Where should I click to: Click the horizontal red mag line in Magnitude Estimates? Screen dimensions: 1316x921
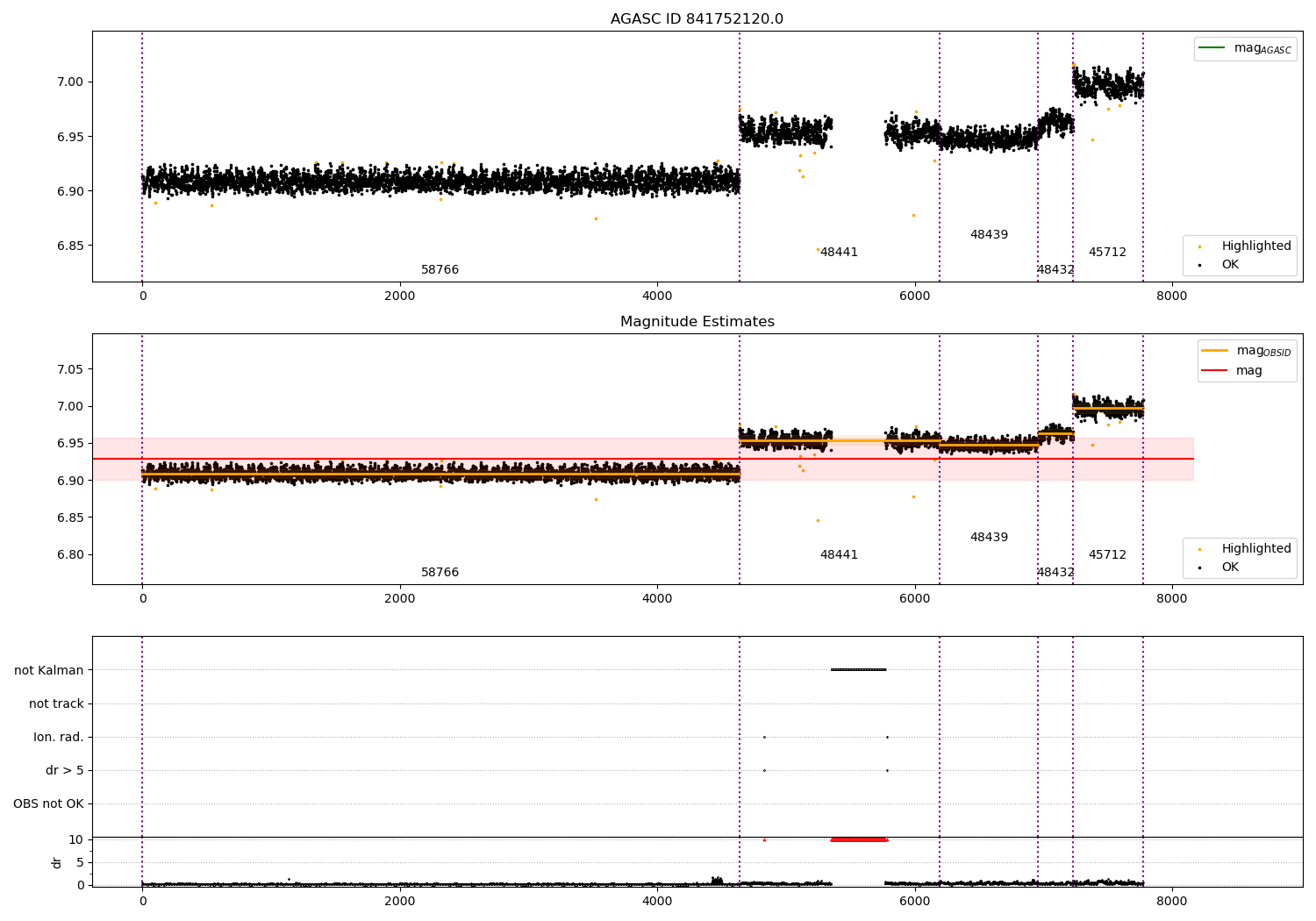pyautogui.click(x=643, y=459)
